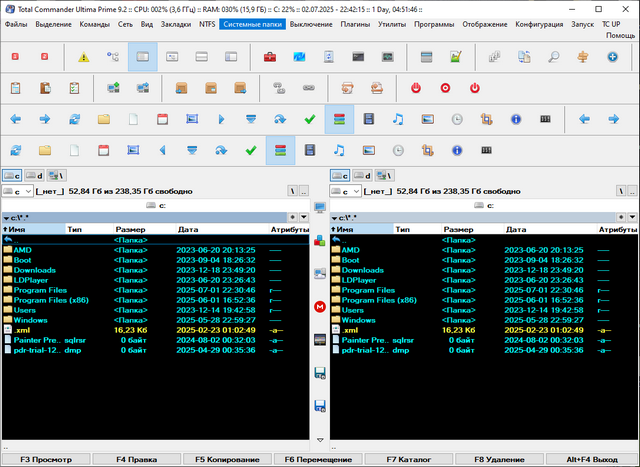The height and width of the screenshot is (467, 640).
Task: Click the blue performance graph monitor icon
Action: pyautogui.click(x=299, y=57)
